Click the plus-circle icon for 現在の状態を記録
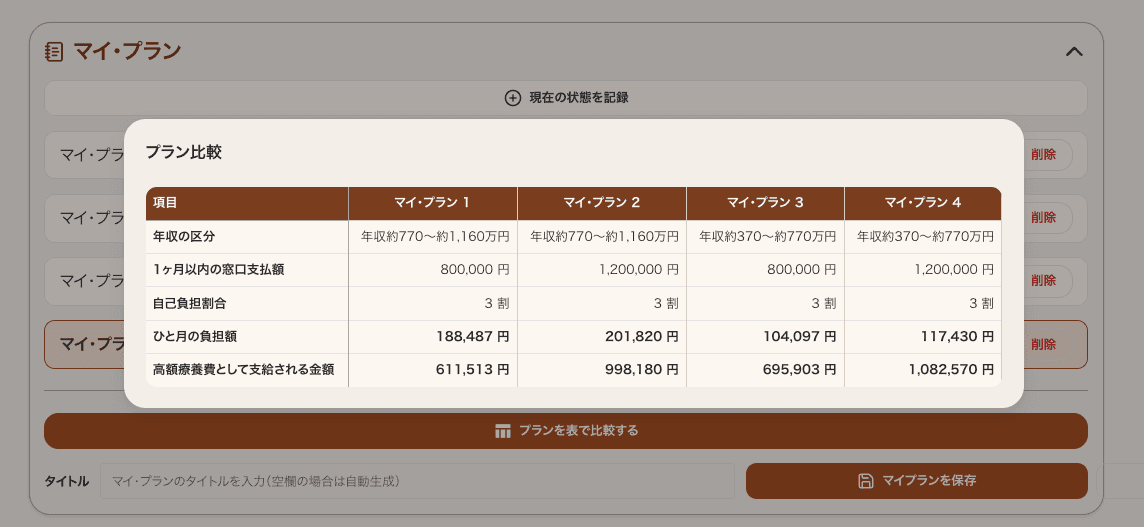The height and width of the screenshot is (527, 1144). [x=512, y=98]
